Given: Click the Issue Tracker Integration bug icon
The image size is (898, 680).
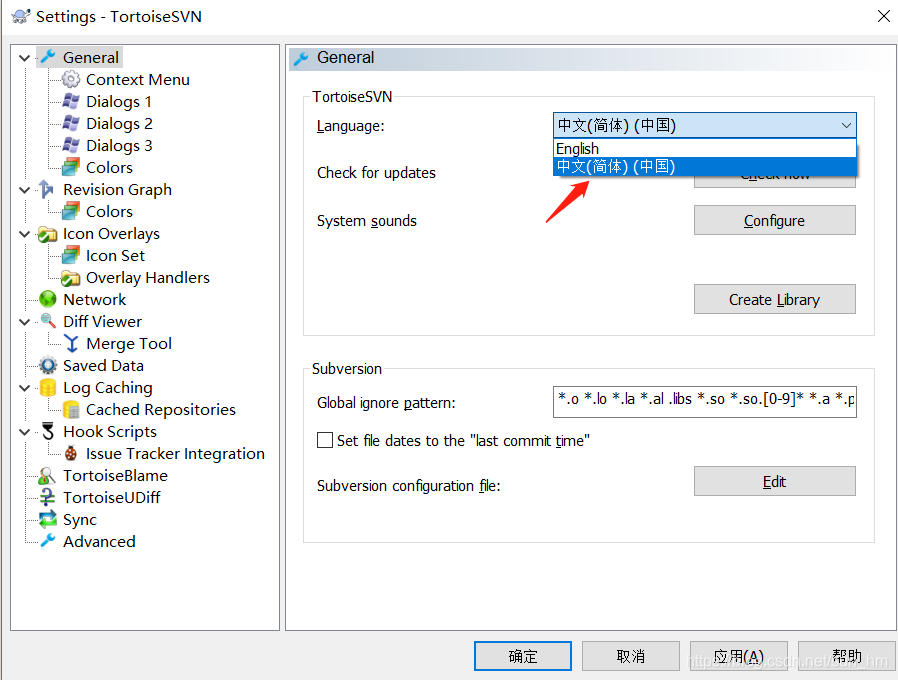Looking at the screenshot, I should [70, 454].
